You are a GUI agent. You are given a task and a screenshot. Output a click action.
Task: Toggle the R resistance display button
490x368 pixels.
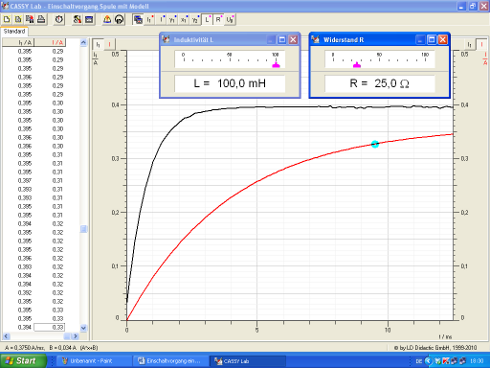coord(219,20)
